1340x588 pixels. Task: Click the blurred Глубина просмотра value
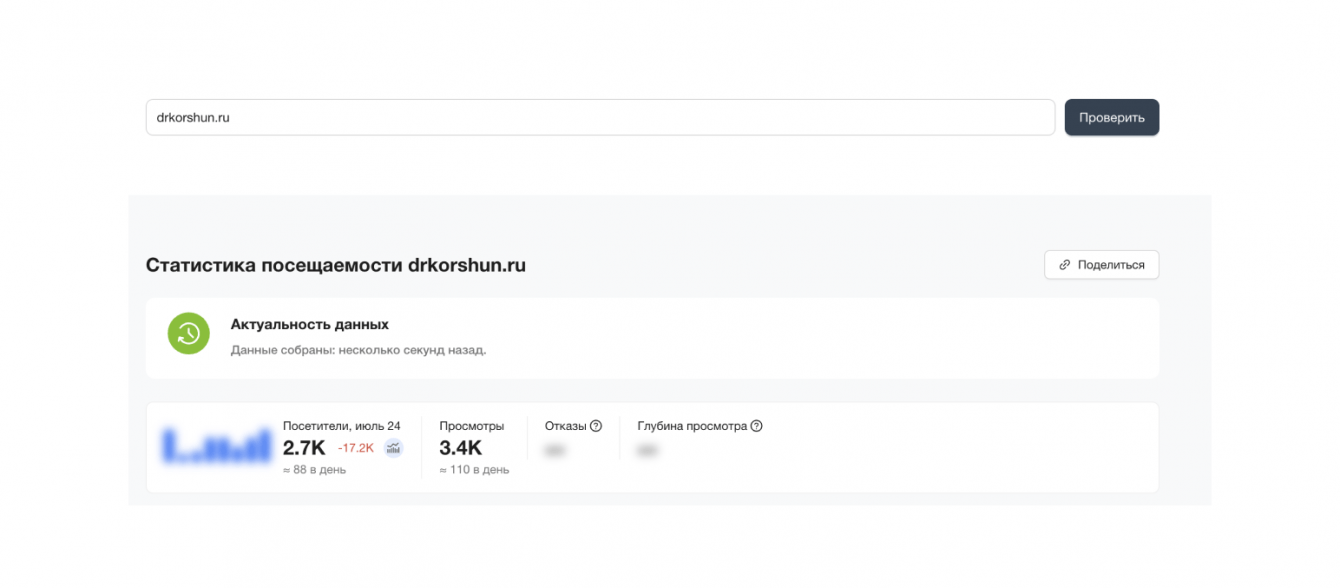click(x=647, y=451)
